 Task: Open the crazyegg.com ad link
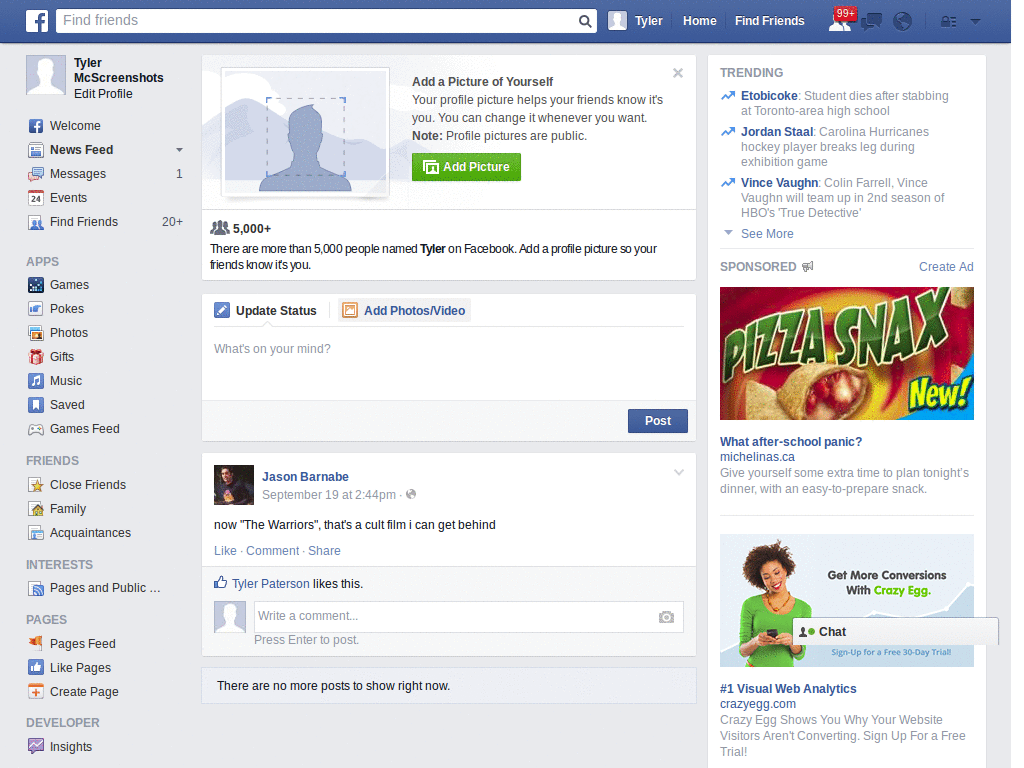click(758, 704)
